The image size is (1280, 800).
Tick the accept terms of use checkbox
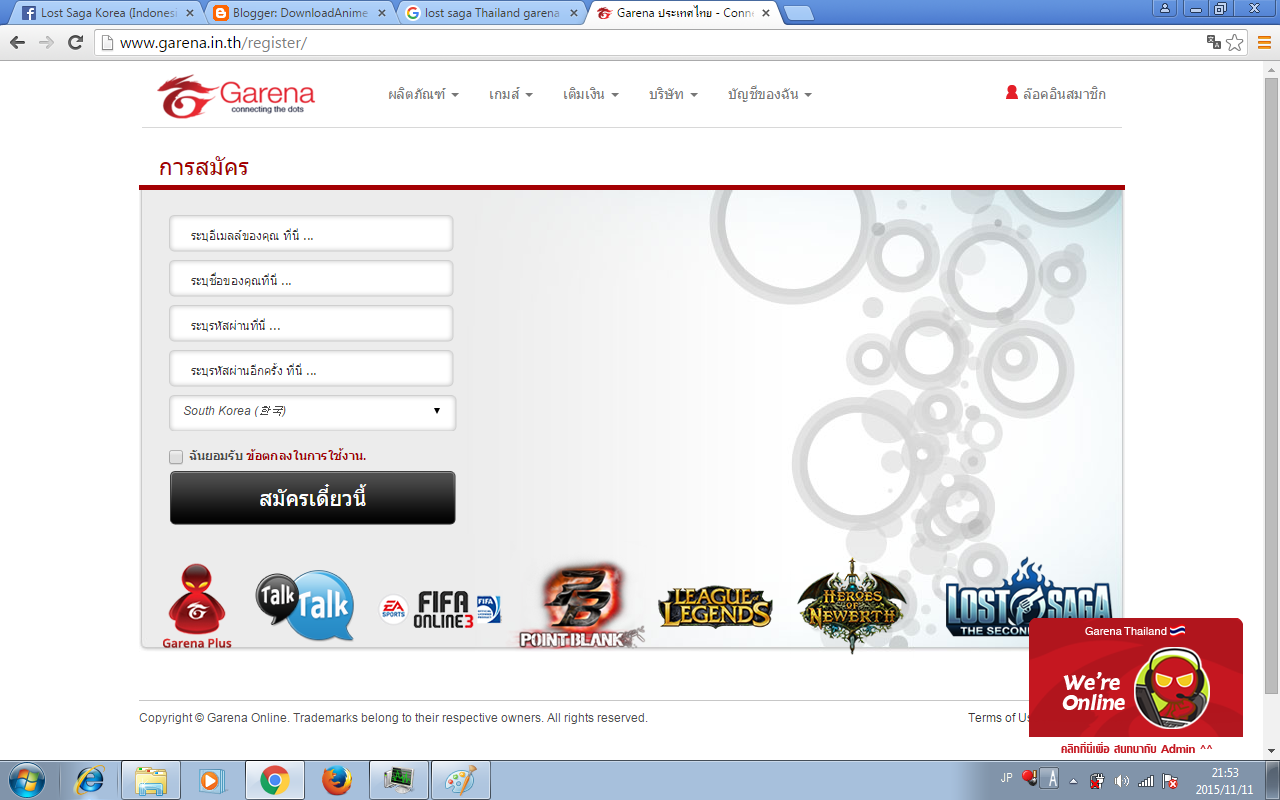pyautogui.click(x=176, y=457)
